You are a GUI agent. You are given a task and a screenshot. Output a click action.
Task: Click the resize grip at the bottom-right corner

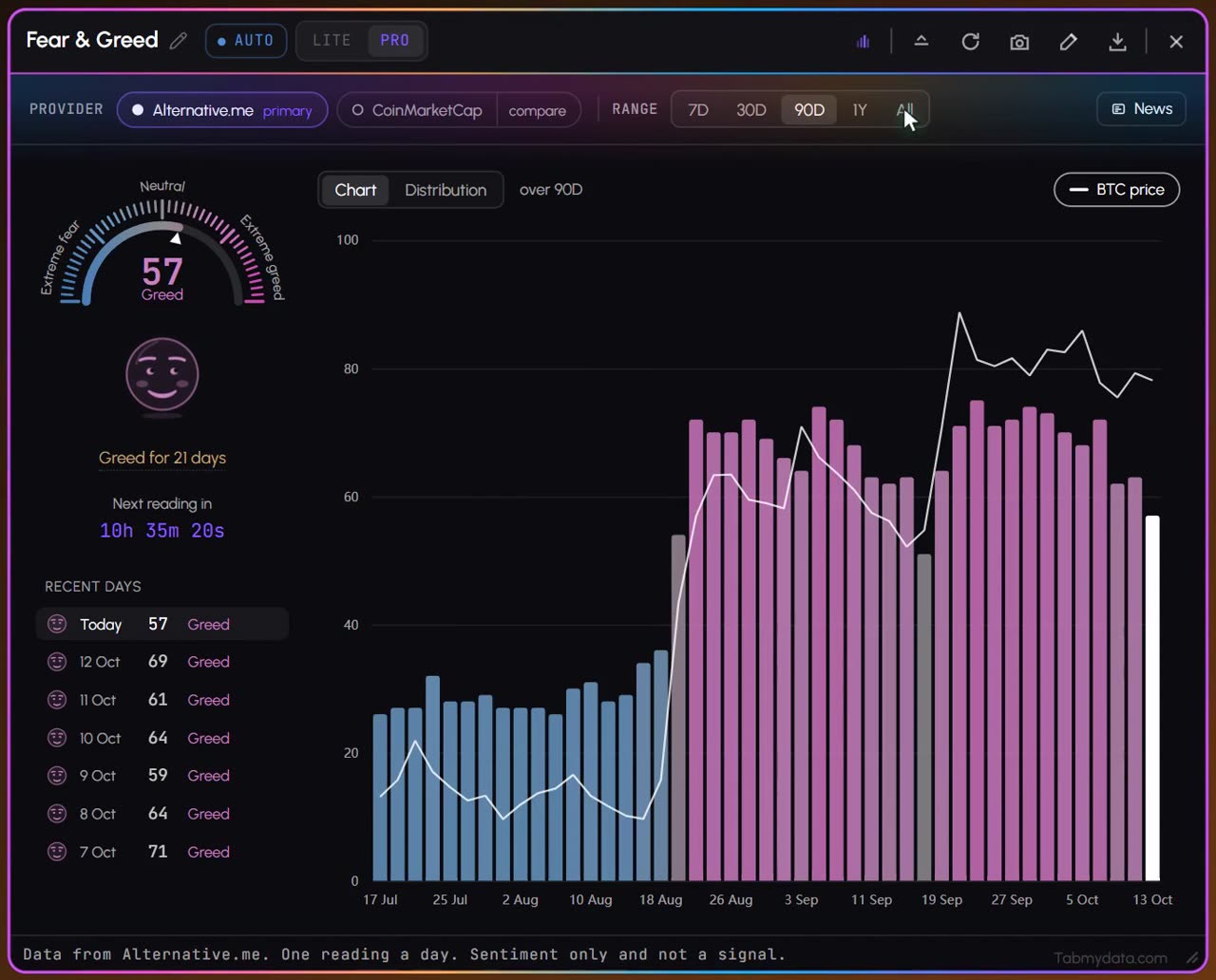(x=1192, y=958)
